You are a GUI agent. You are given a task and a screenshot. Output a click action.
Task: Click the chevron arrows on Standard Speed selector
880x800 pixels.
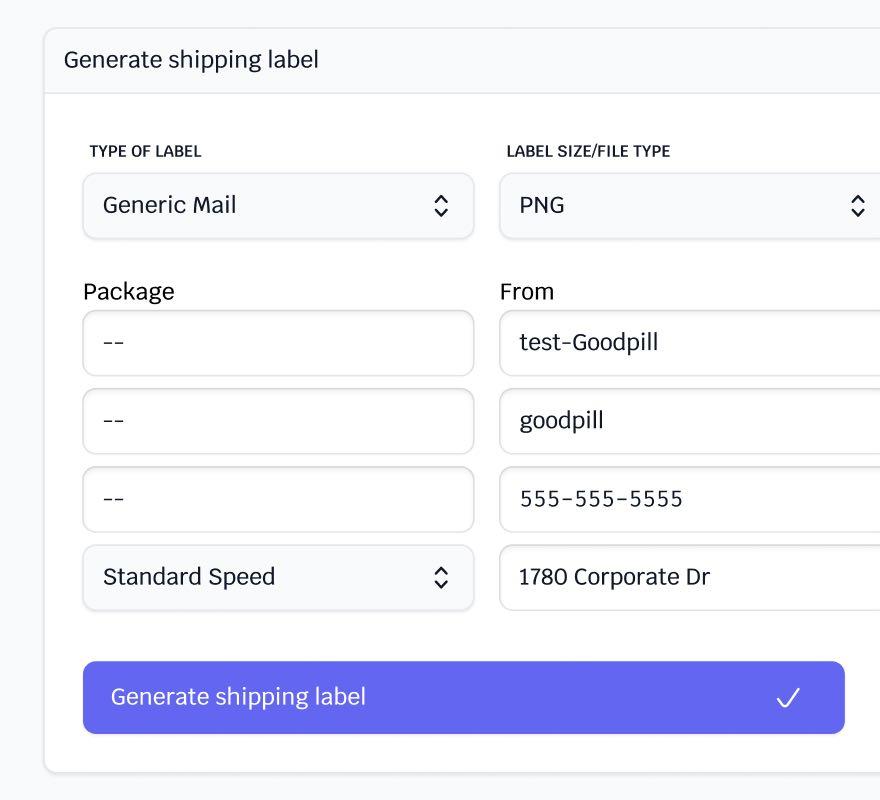coord(441,578)
